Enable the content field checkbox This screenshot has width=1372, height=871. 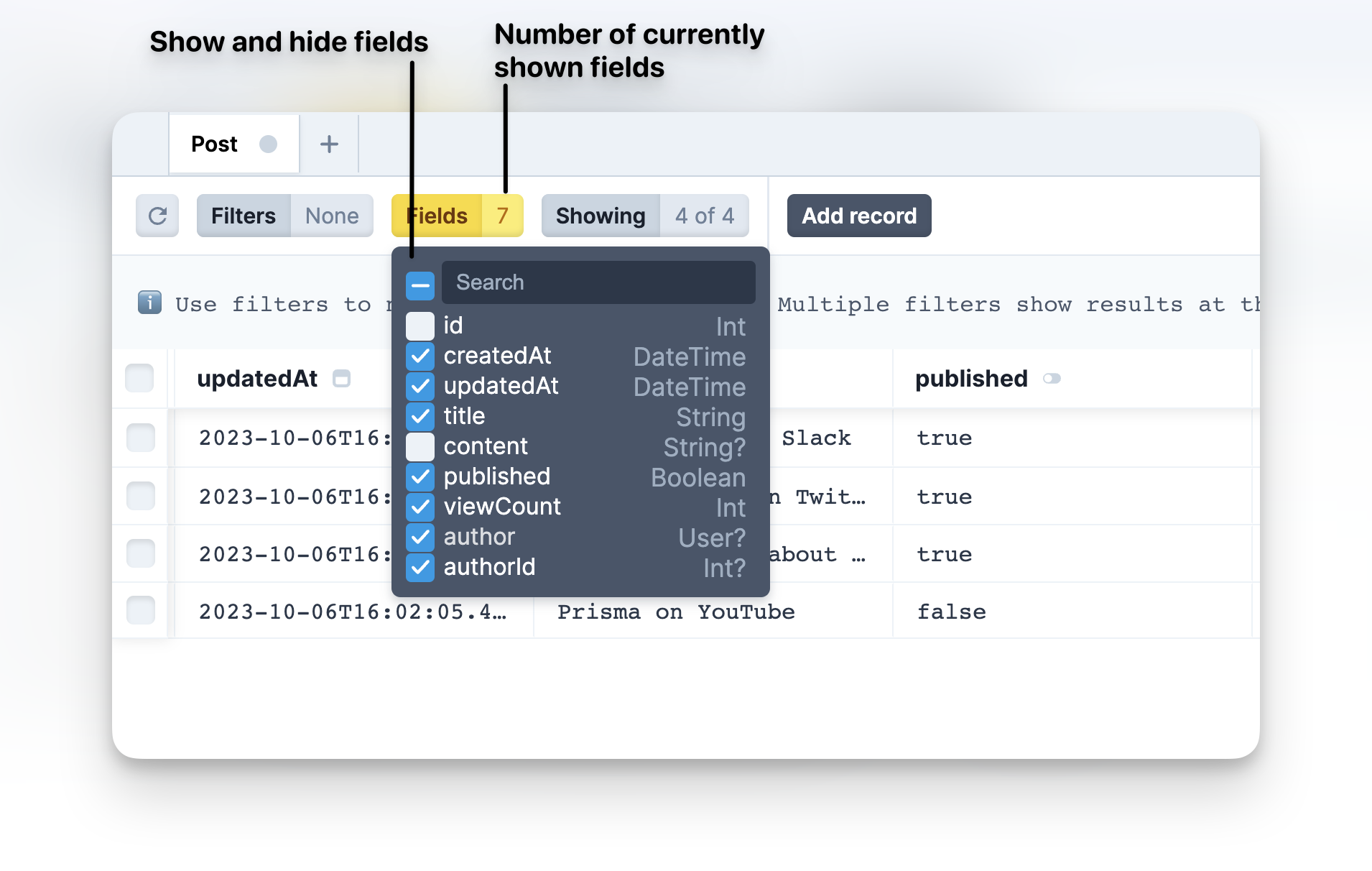[420, 446]
